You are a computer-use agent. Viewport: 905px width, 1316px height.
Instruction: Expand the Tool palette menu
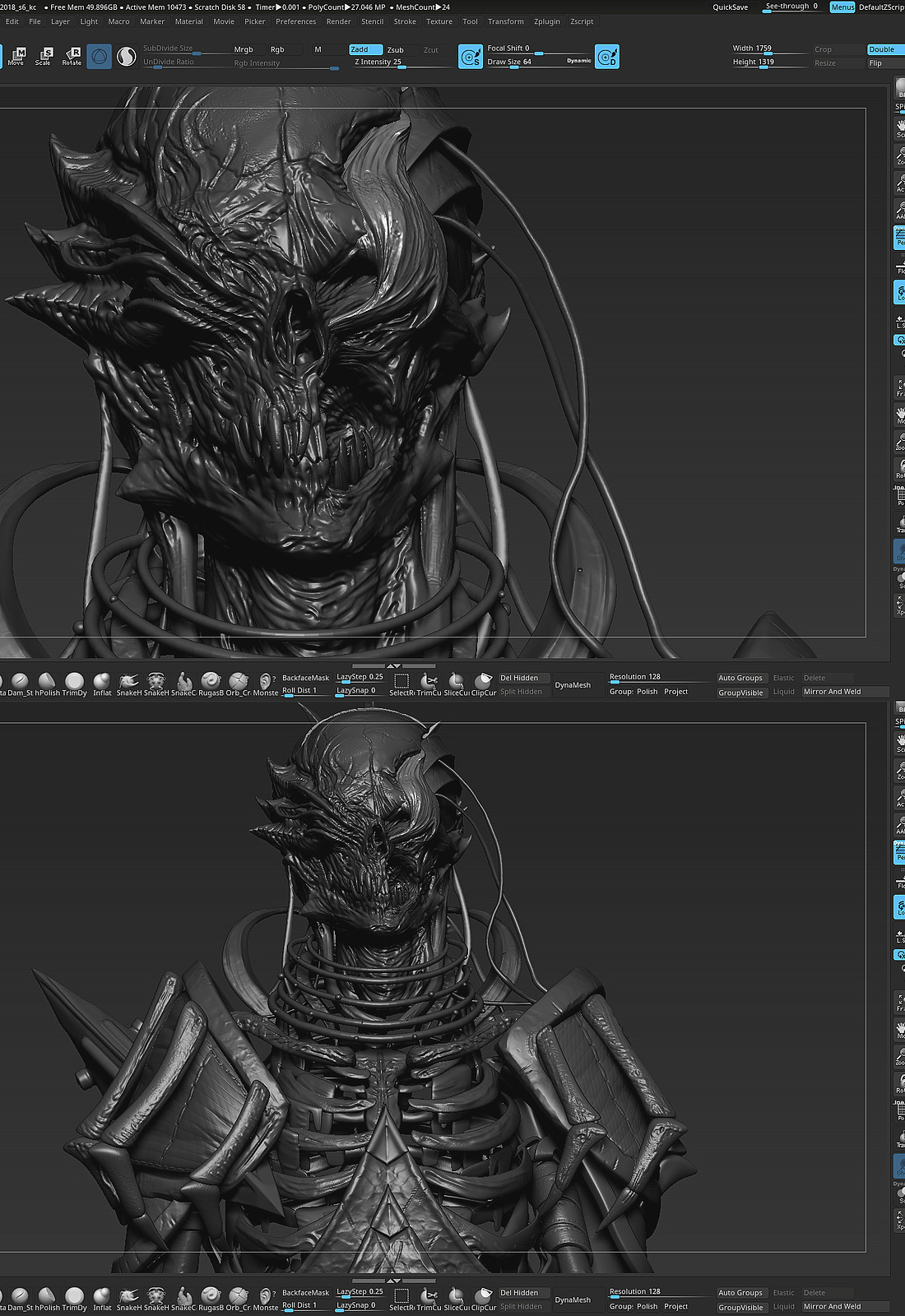(470, 21)
